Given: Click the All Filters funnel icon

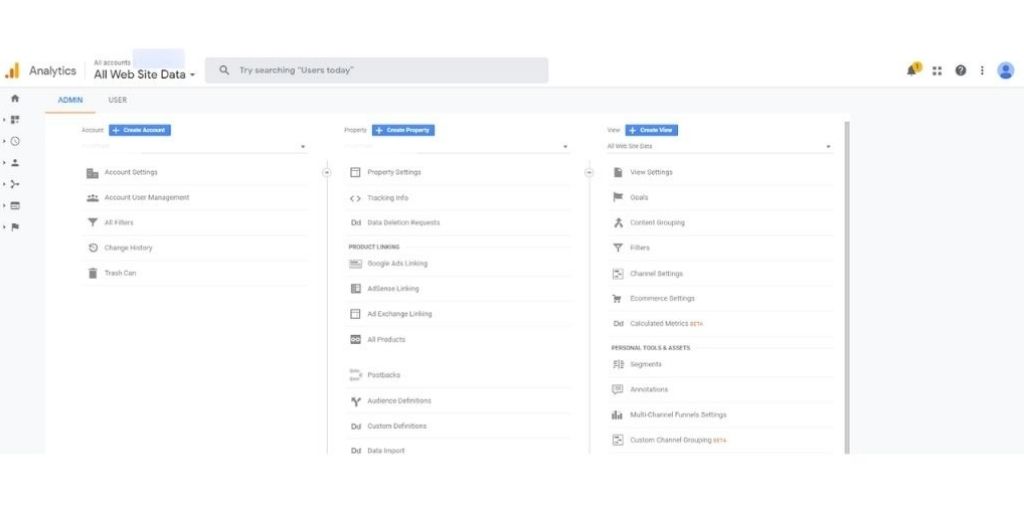Looking at the screenshot, I should pos(93,223).
